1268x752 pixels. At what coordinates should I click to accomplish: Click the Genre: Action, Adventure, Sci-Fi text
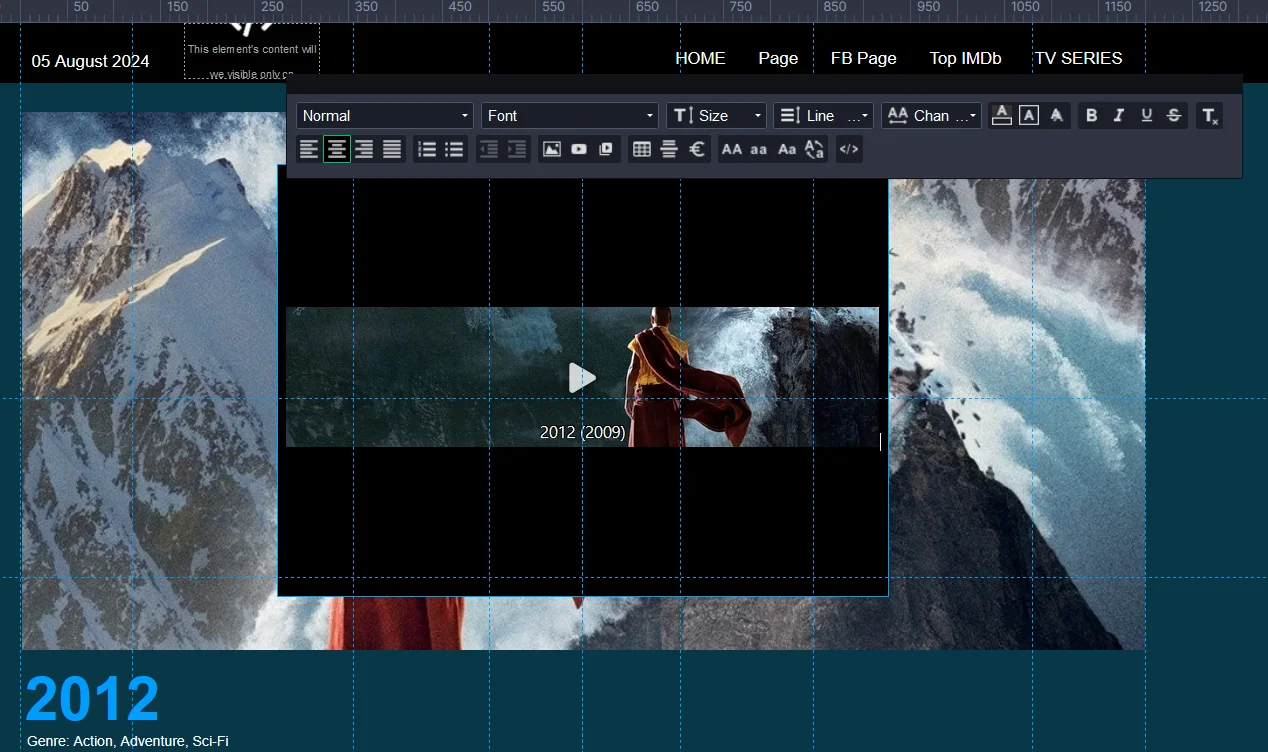tap(128, 741)
